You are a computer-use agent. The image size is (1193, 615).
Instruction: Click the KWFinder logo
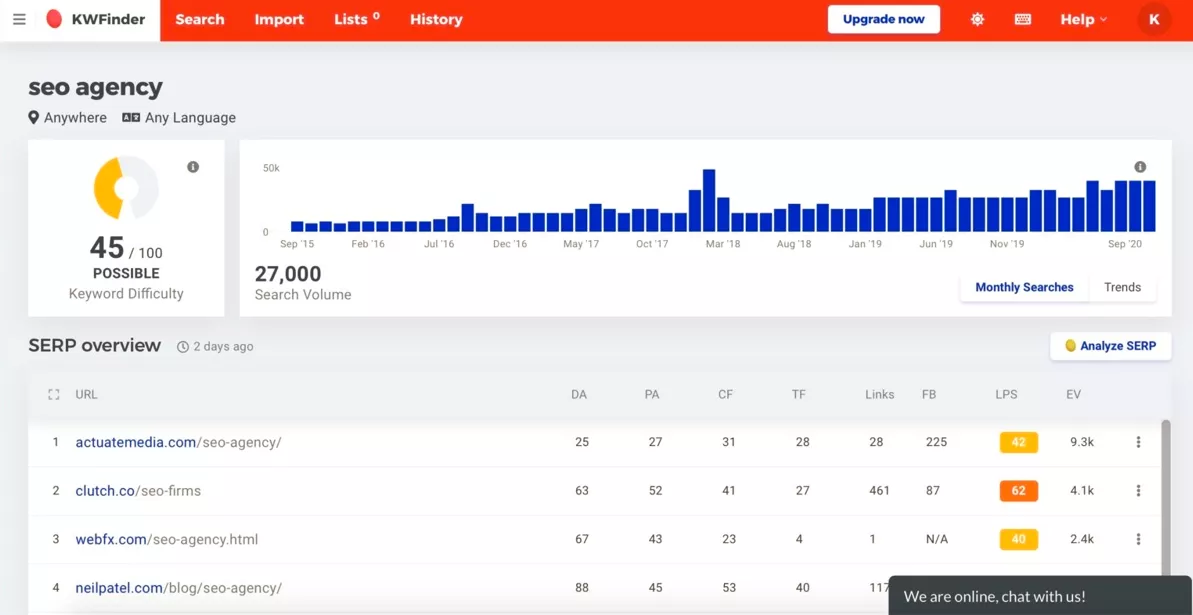(x=95, y=20)
